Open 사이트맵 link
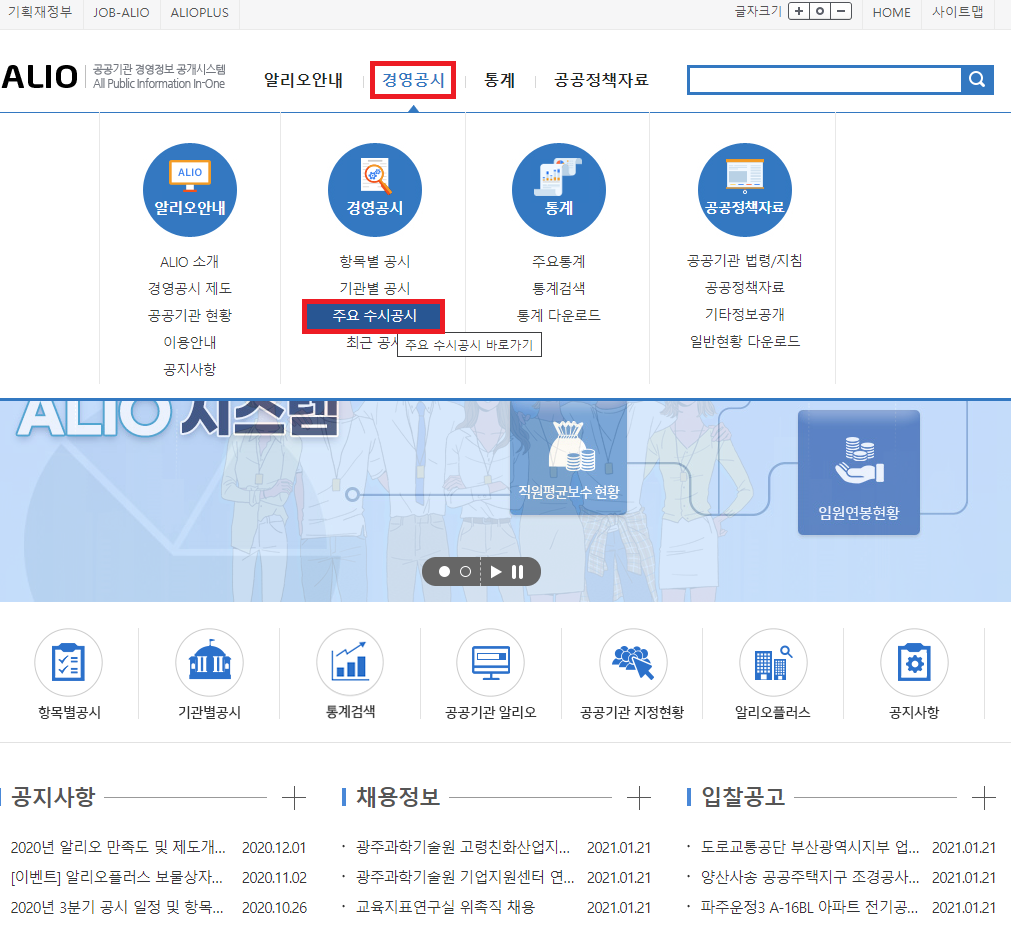1014x926 pixels. (958, 12)
